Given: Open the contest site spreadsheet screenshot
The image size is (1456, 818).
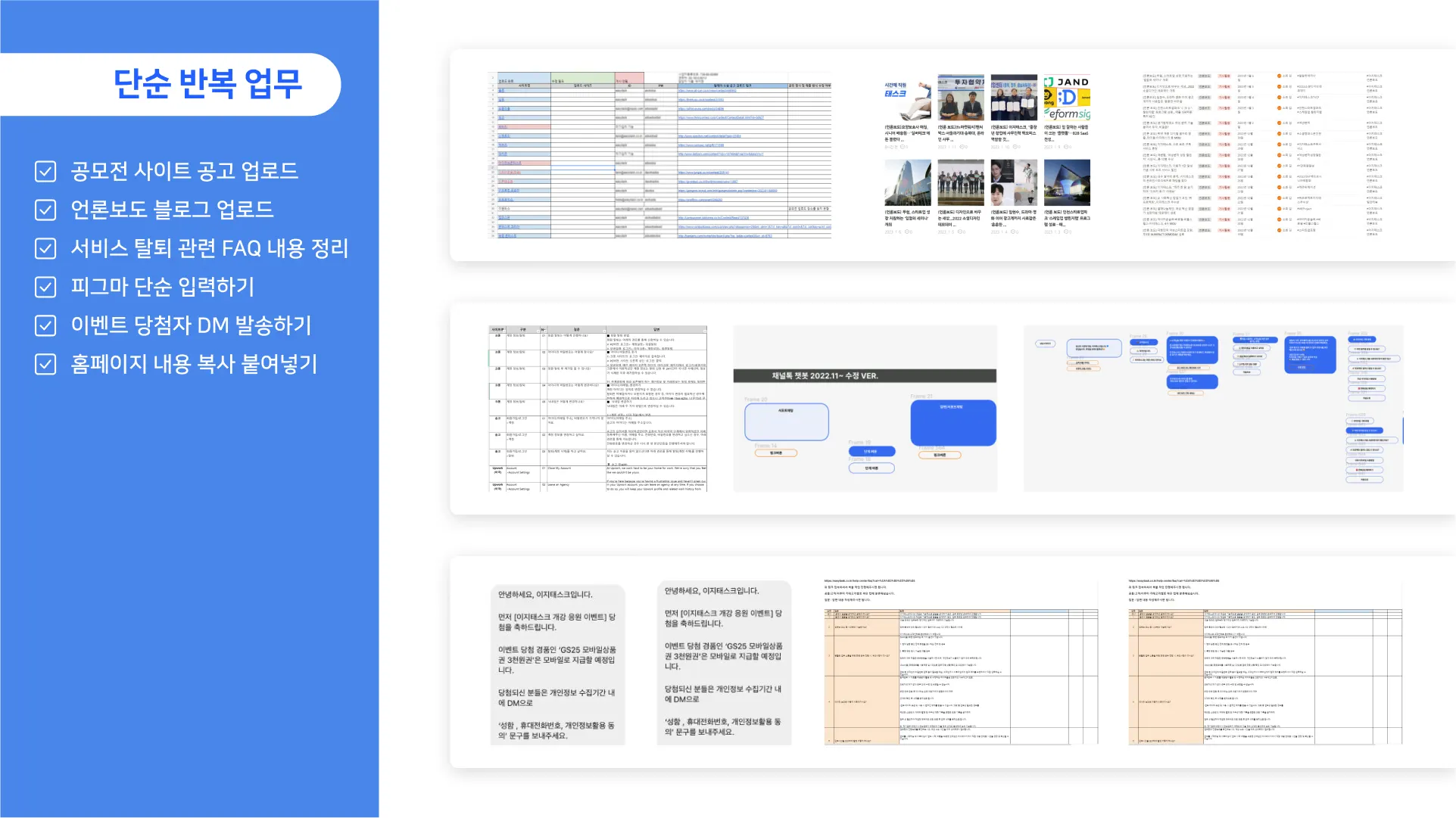Looking at the screenshot, I should pos(659,155).
